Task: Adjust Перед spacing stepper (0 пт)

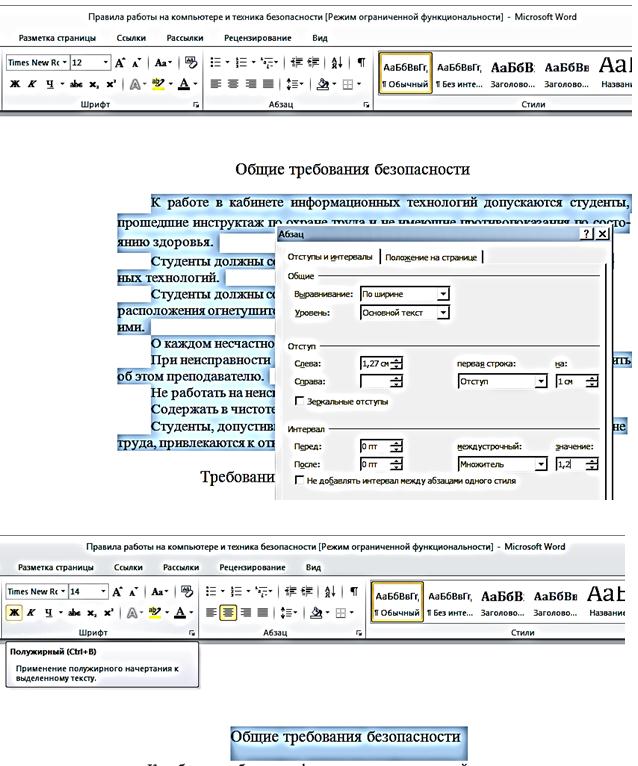Action: (x=397, y=446)
